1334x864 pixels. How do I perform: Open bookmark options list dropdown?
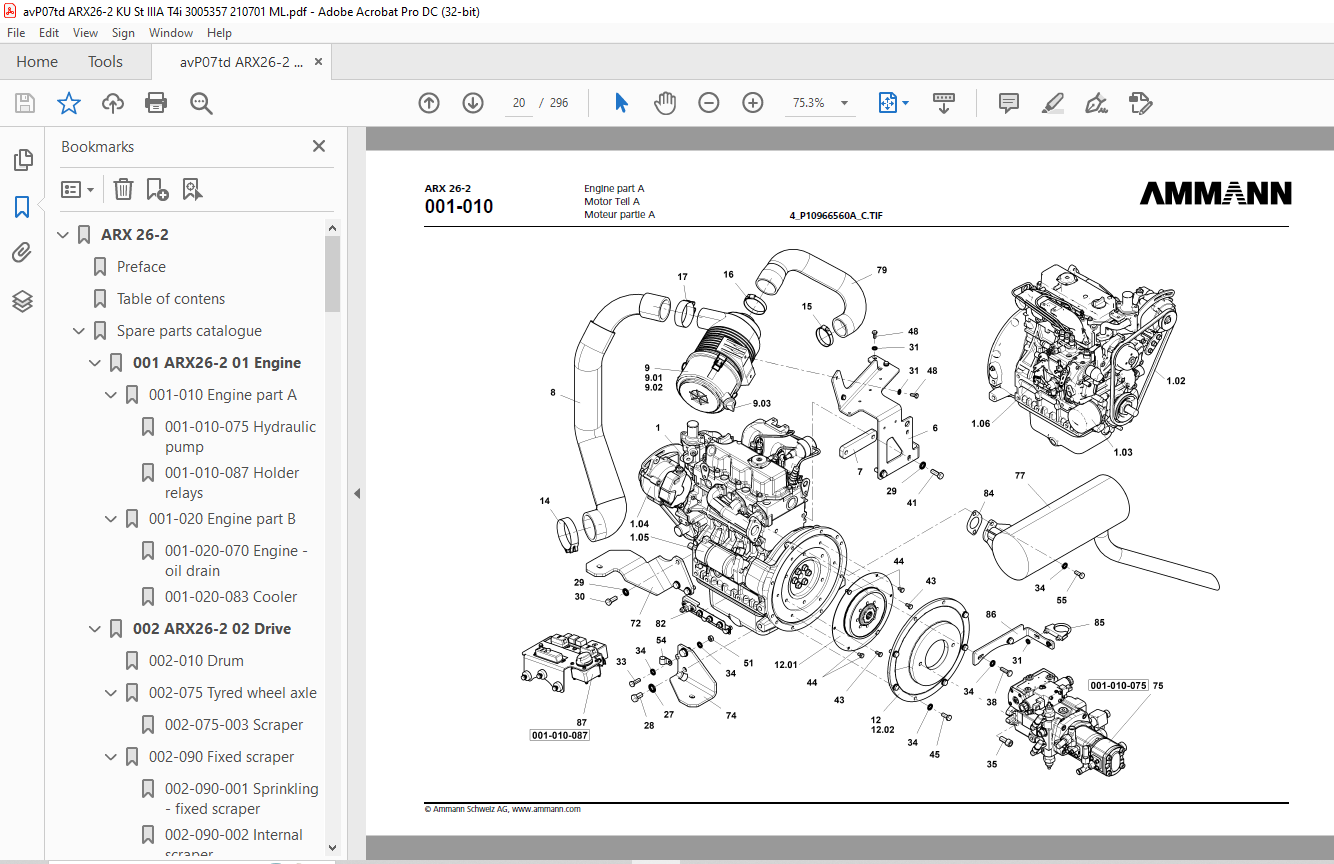[77, 189]
